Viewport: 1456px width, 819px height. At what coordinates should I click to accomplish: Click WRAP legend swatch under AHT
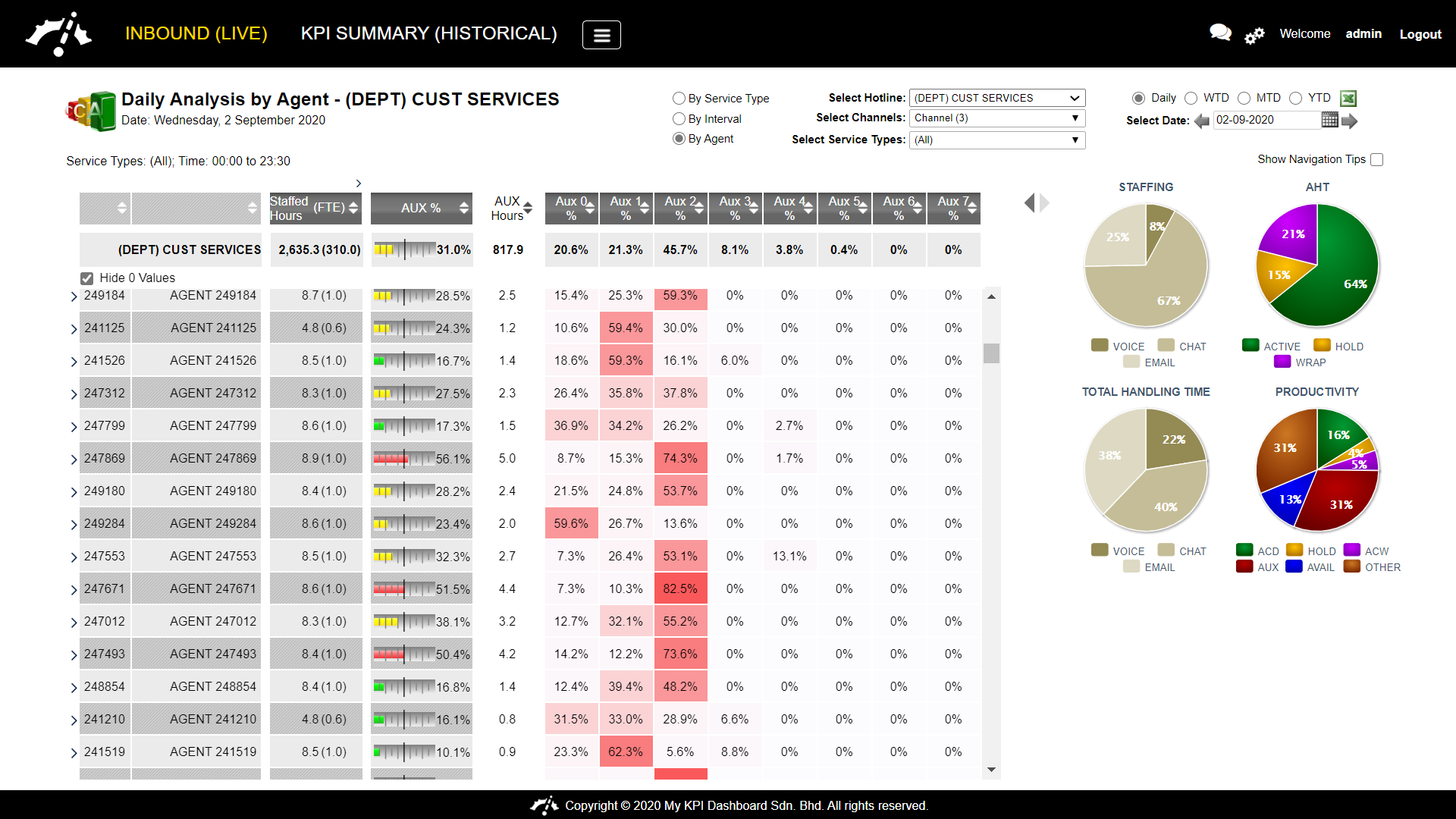pos(1282,362)
